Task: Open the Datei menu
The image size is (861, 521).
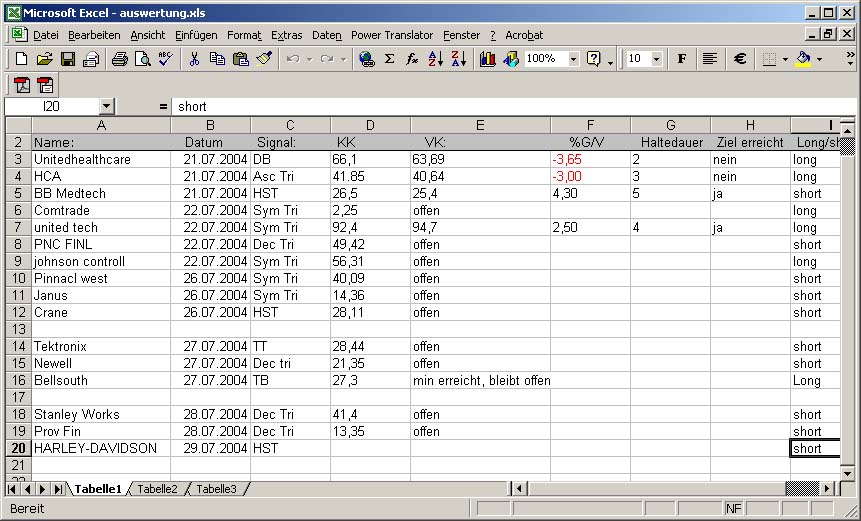Action: [x=46, y=35]
